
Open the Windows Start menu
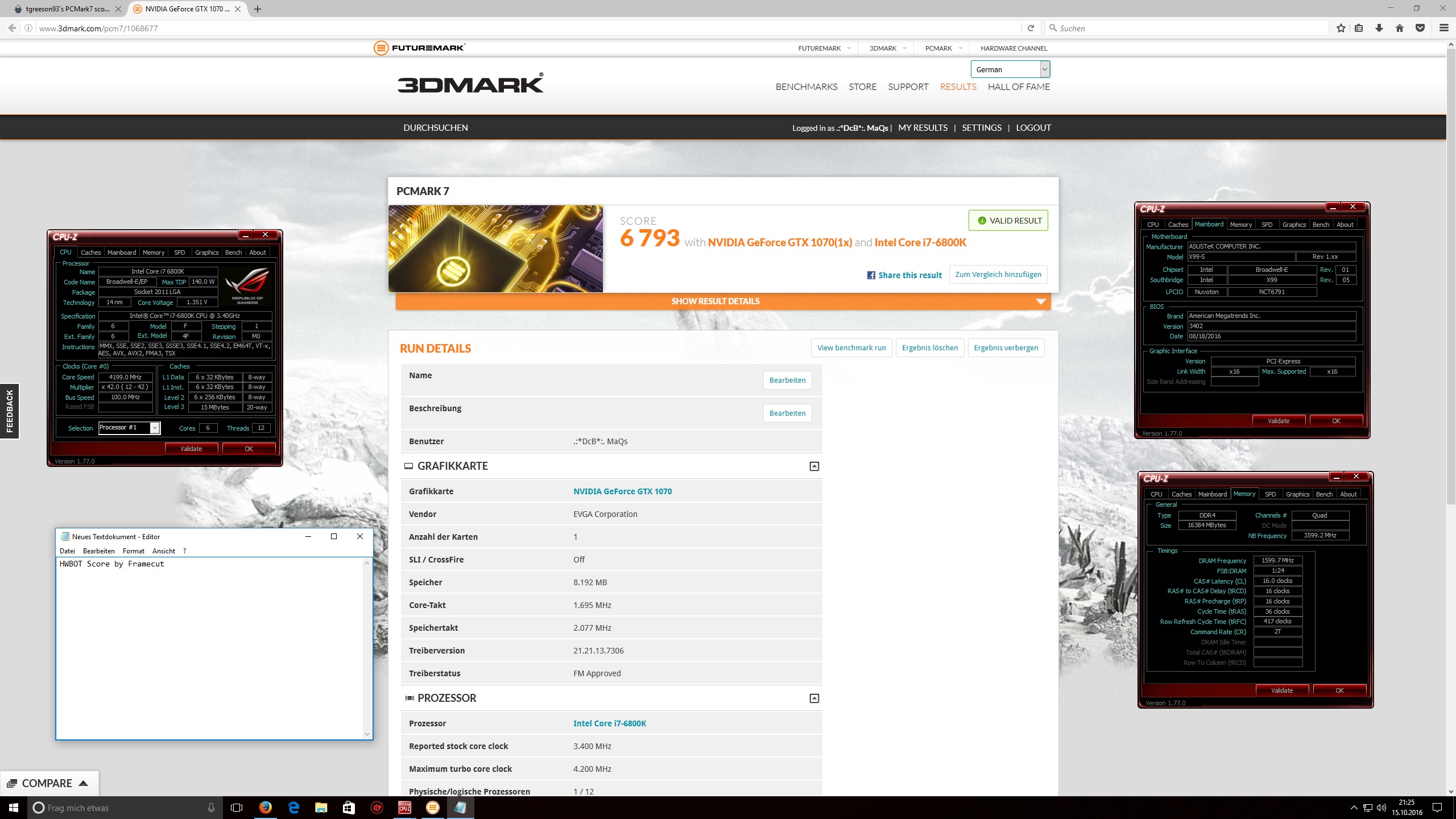(14, 808)
